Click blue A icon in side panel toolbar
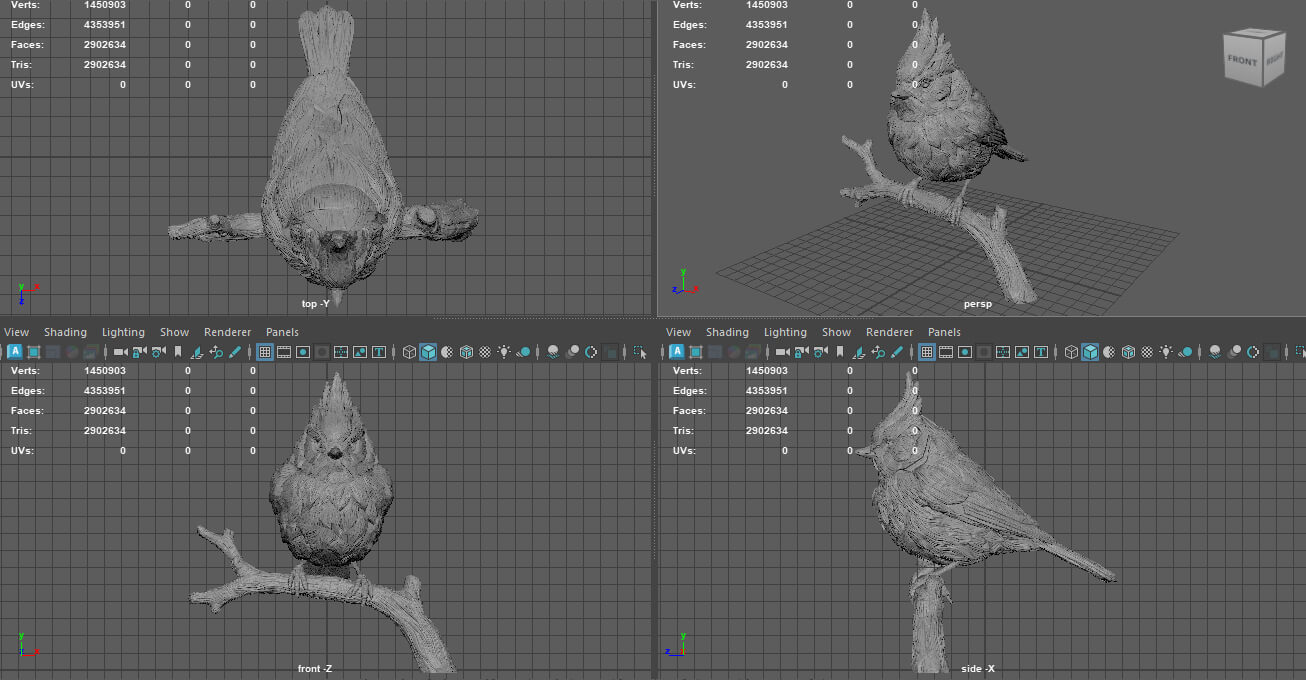 677,352
